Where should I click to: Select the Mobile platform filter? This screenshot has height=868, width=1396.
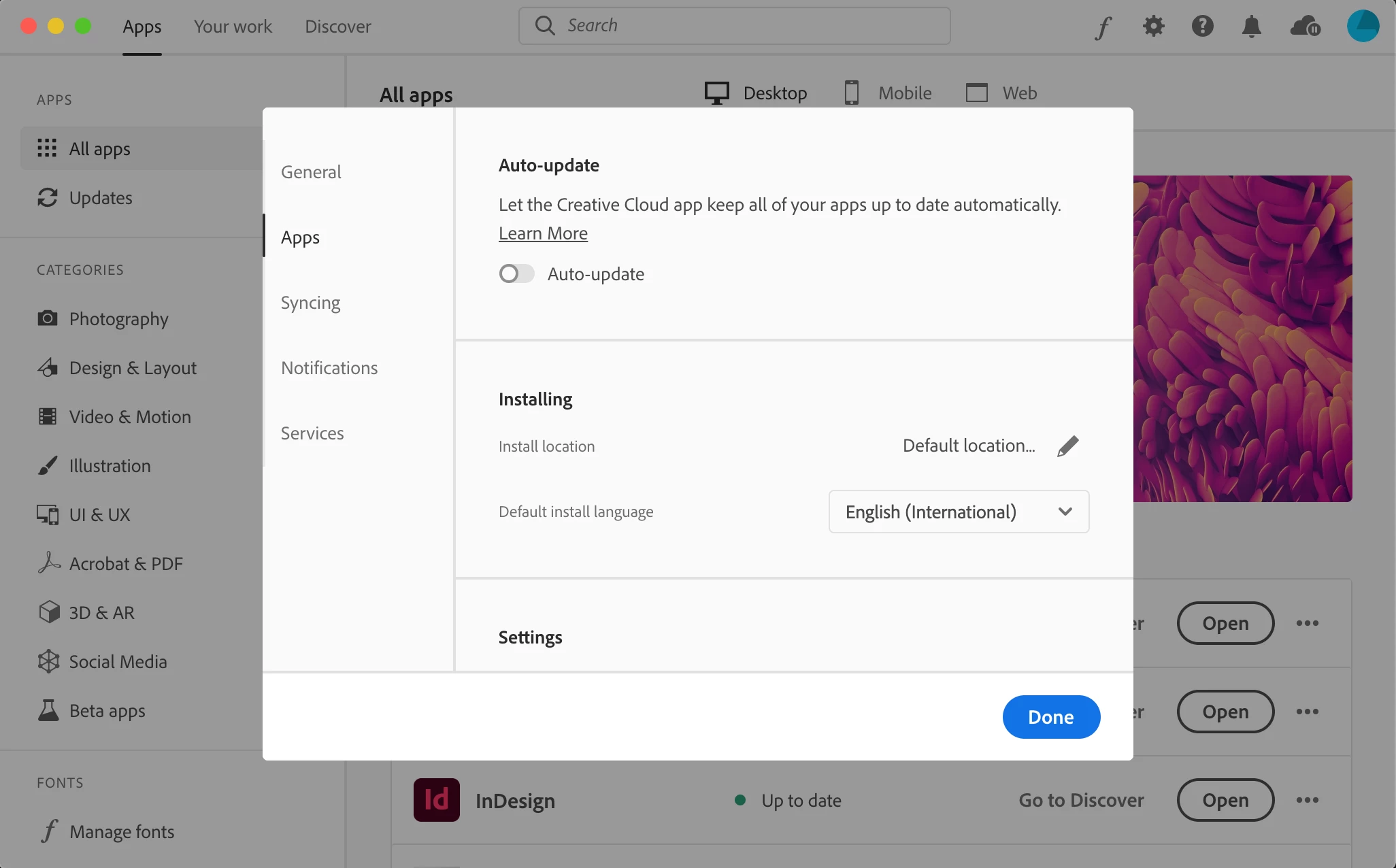(888, 93)
